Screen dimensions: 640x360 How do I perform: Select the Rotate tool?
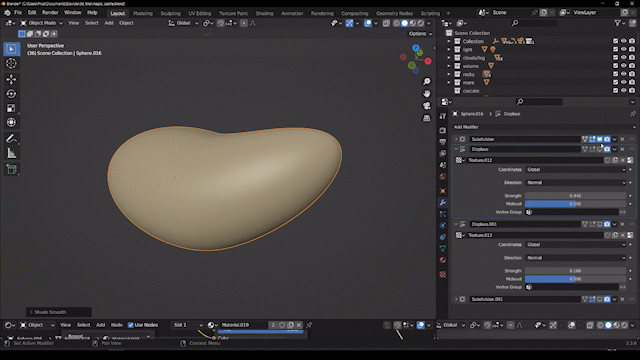11,93
